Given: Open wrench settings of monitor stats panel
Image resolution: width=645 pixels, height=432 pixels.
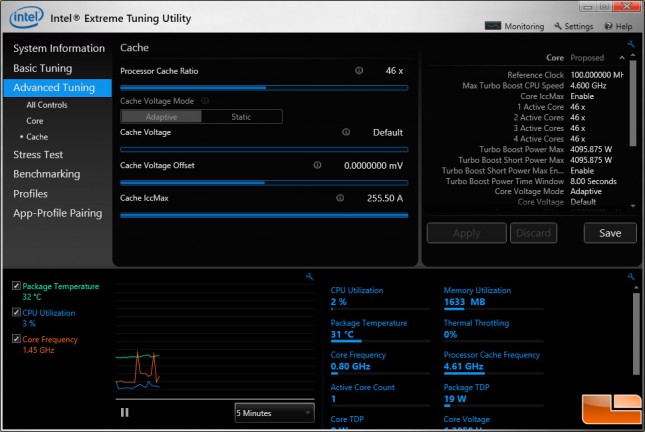Looking at the screenshot, I should (x=631, y=276).
